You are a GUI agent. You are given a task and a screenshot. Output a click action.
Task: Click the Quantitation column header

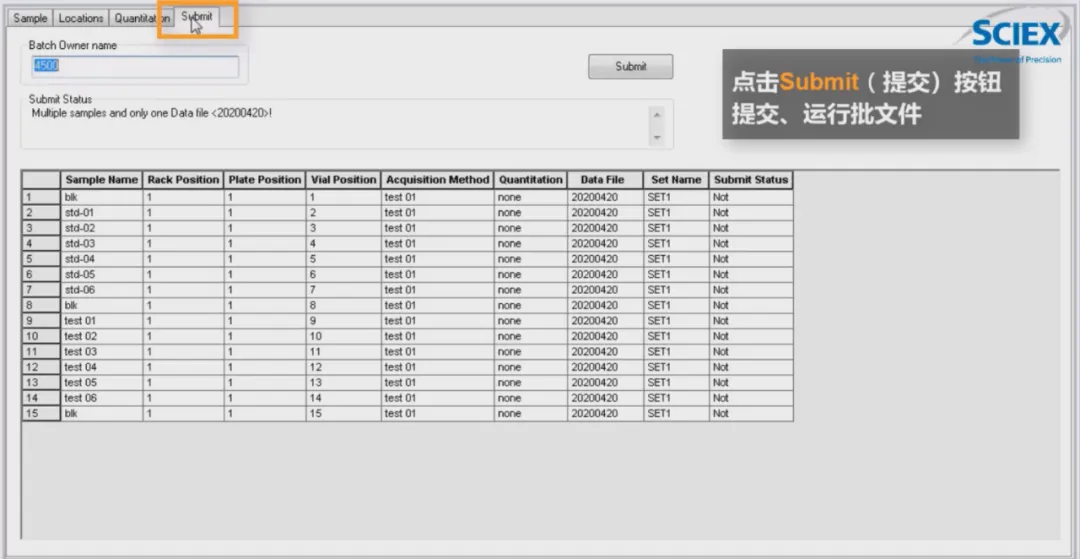[x=530, y=180]
